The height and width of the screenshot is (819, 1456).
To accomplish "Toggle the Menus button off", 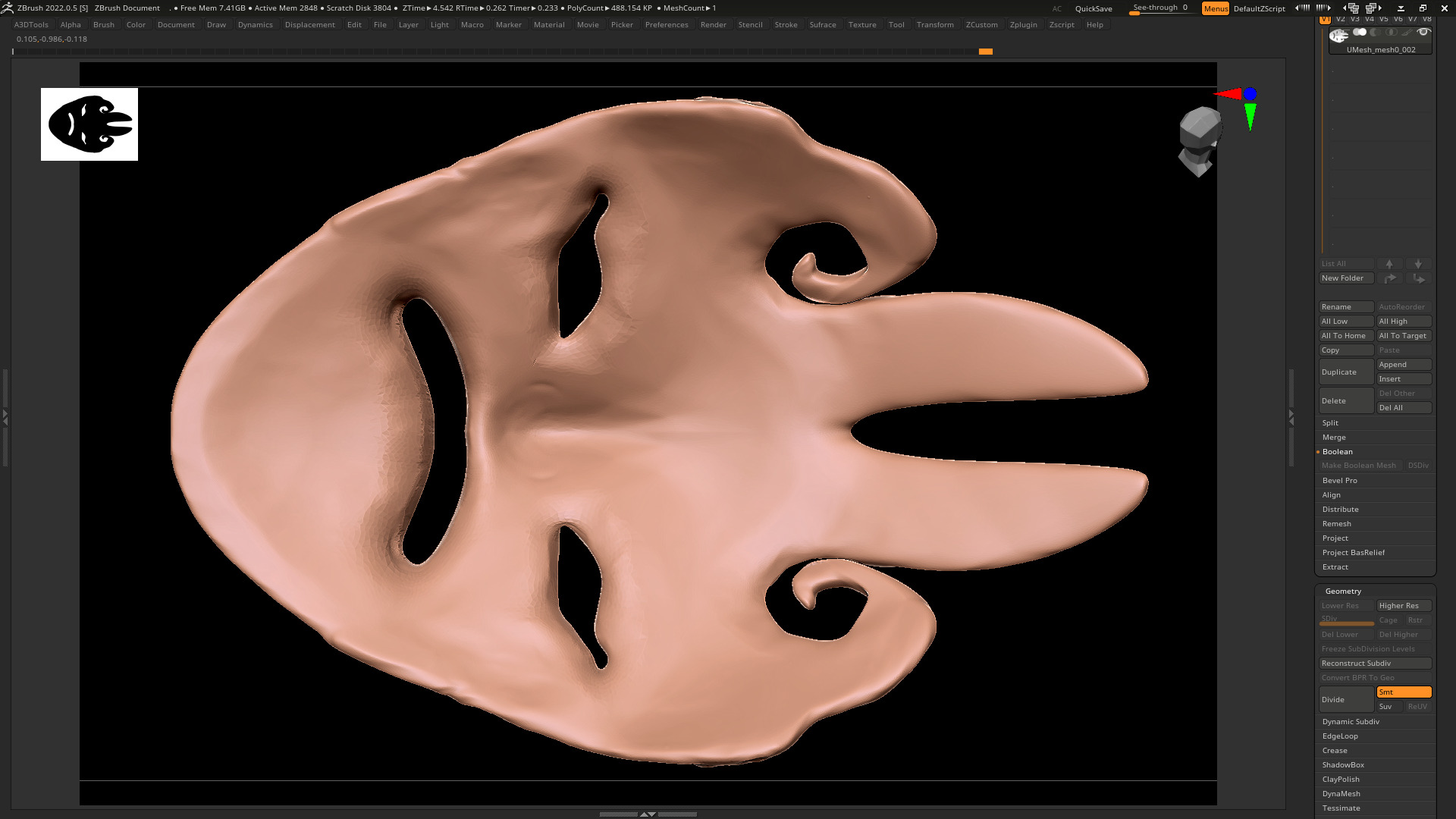I will pos(1215,8).
